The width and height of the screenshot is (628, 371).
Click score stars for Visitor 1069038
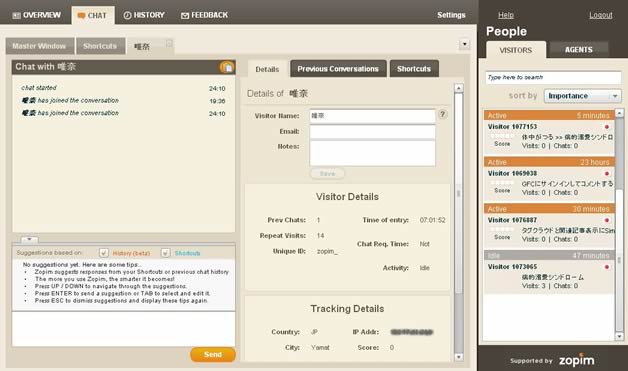click(x=502, y=183)
